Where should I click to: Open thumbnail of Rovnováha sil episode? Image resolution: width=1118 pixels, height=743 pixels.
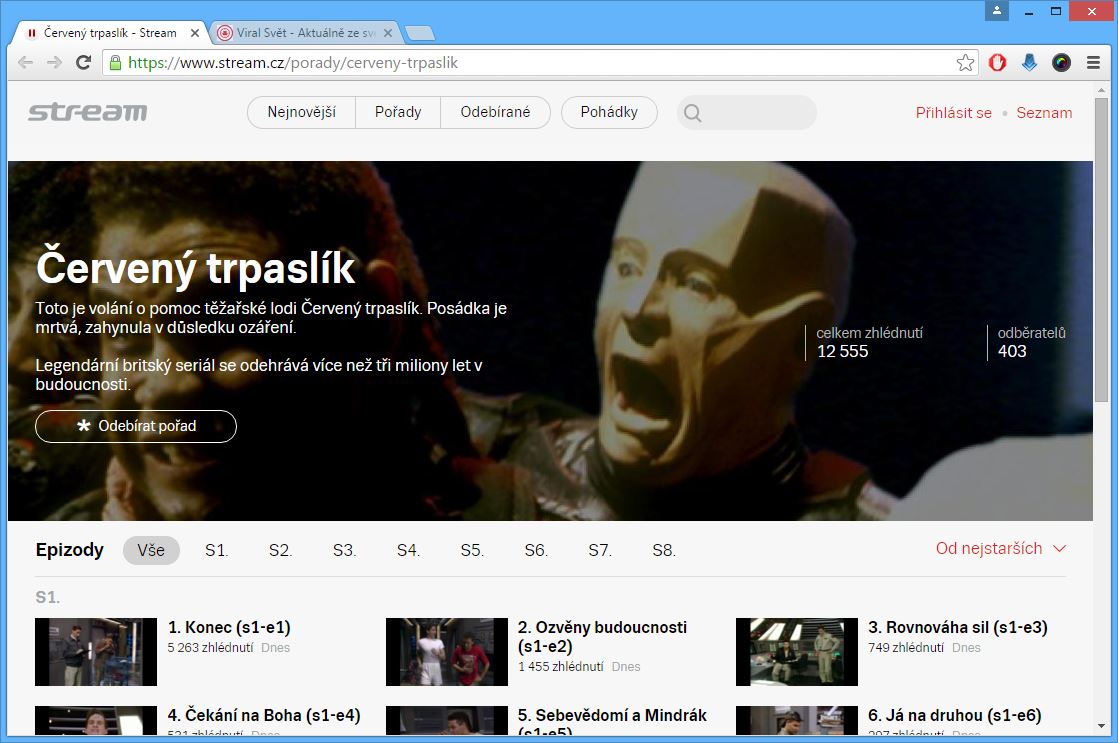[796, 652]
